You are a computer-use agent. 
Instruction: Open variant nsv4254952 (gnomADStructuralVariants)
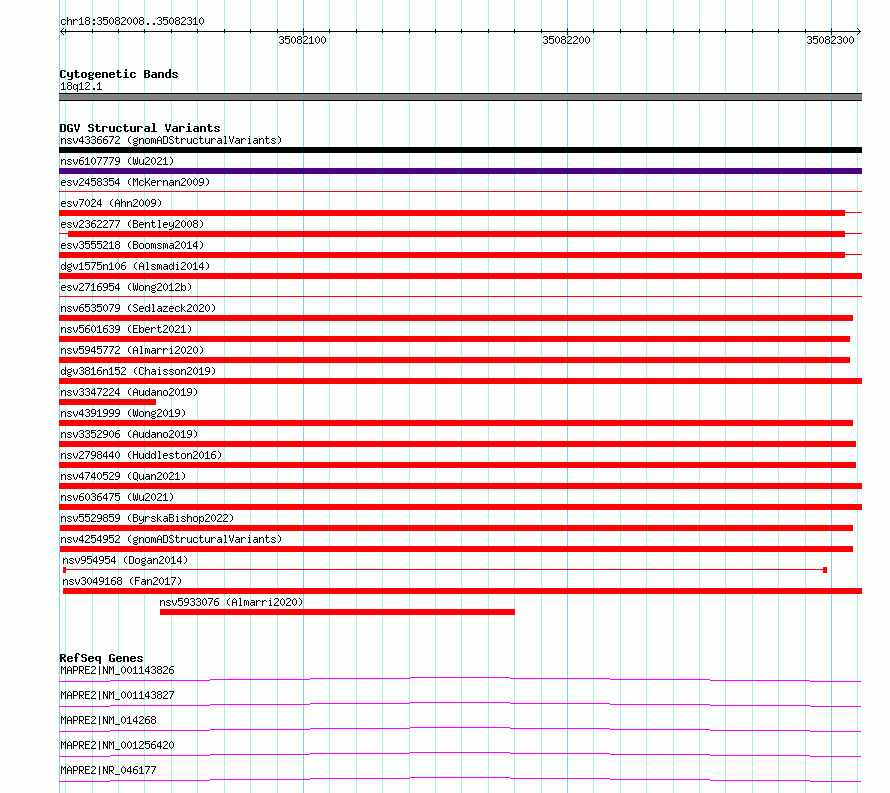[x=171, y=539]
